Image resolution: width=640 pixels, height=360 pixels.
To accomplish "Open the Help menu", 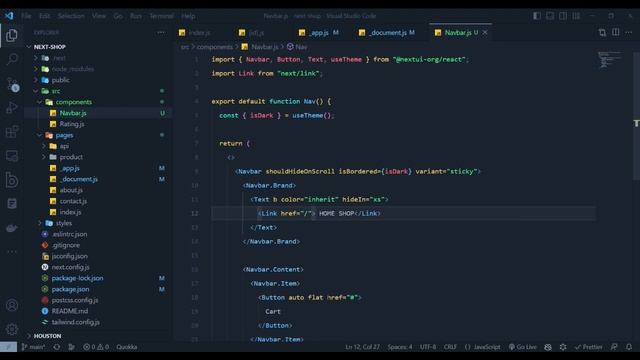I will (x=188, y=16).
